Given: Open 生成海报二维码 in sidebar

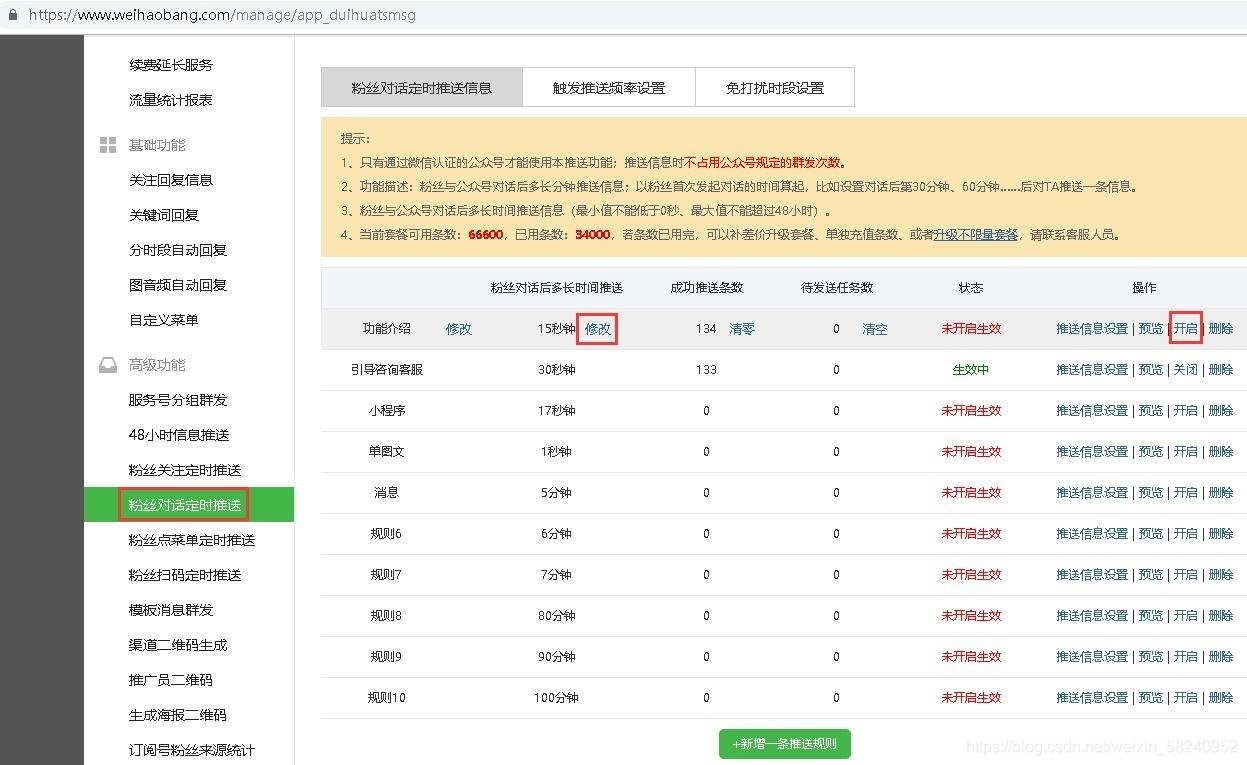Looking at the screenshot, I should (x=178, y=715).
